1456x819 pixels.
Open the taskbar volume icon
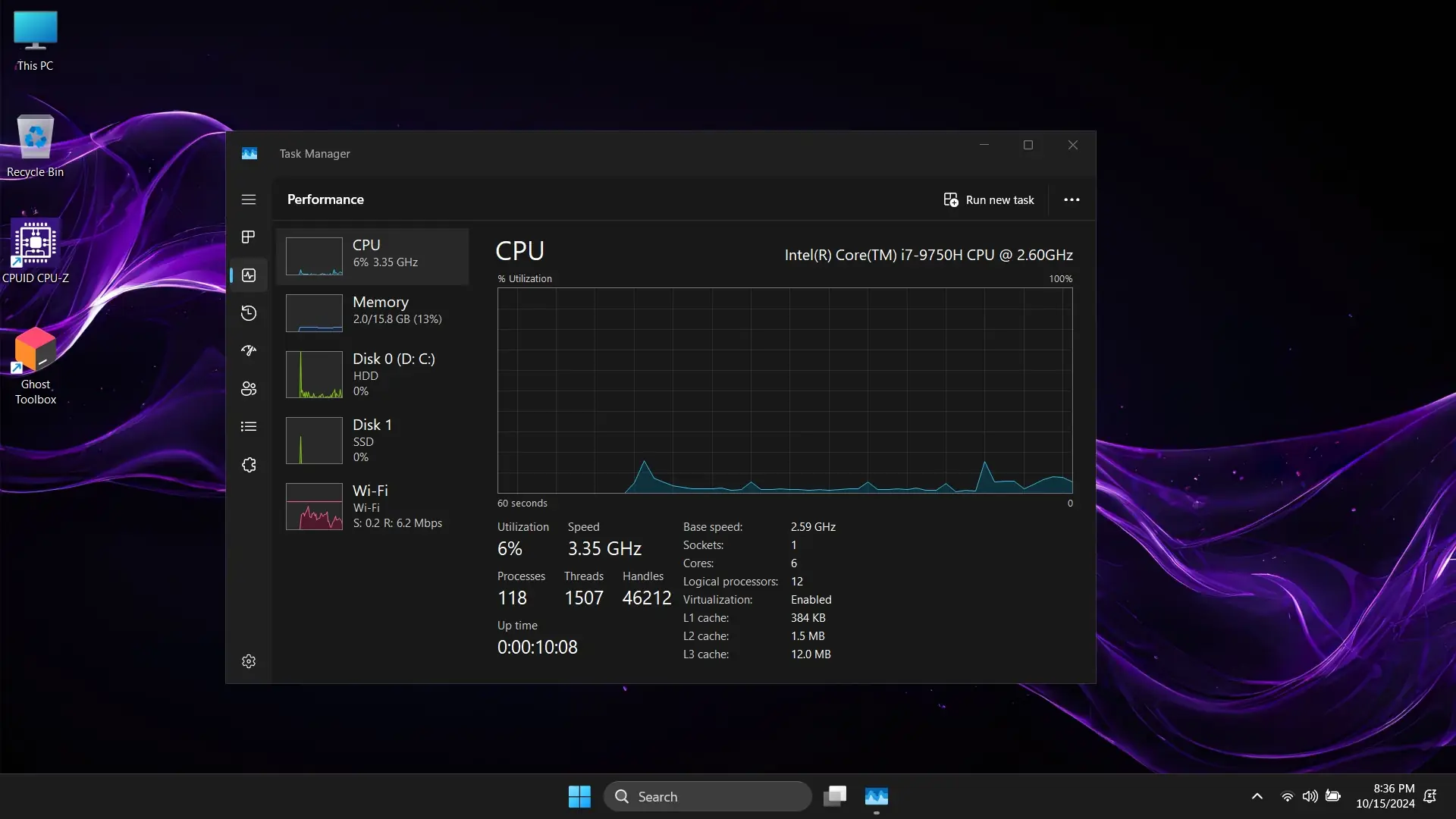1310,796
